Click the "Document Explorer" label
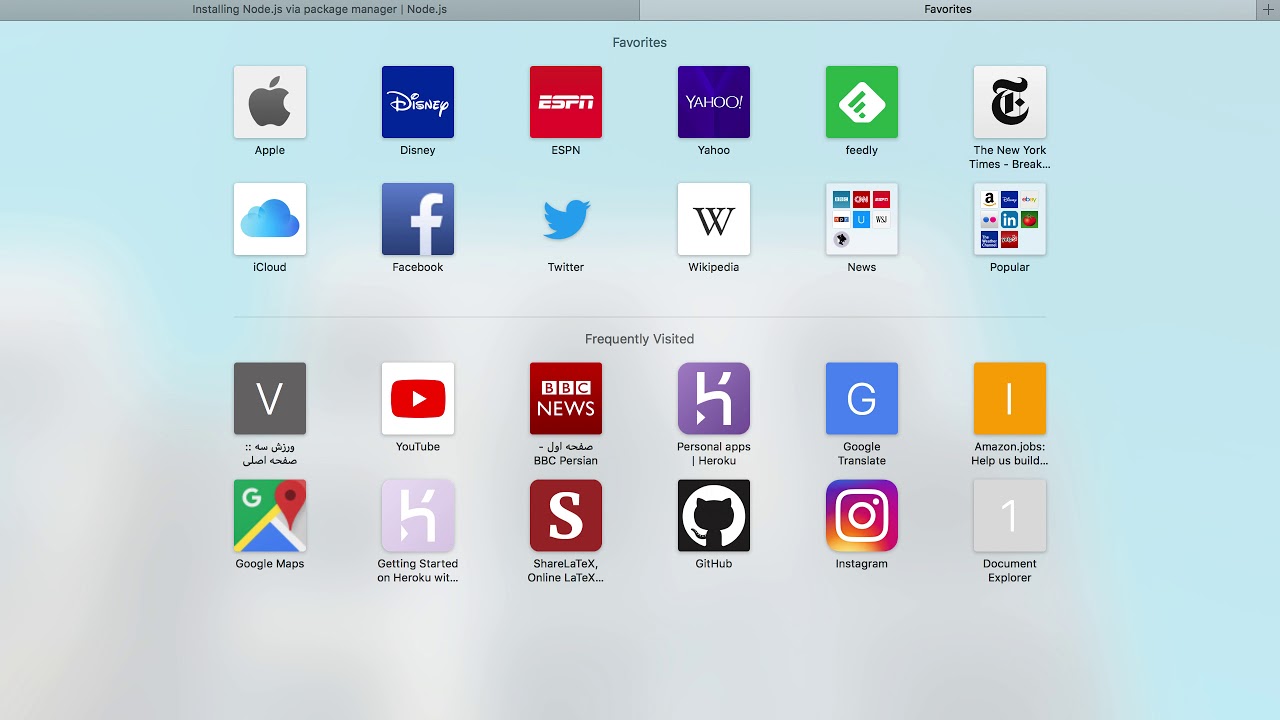This screenshot has width=1280, height=720. coord(1010,571)
